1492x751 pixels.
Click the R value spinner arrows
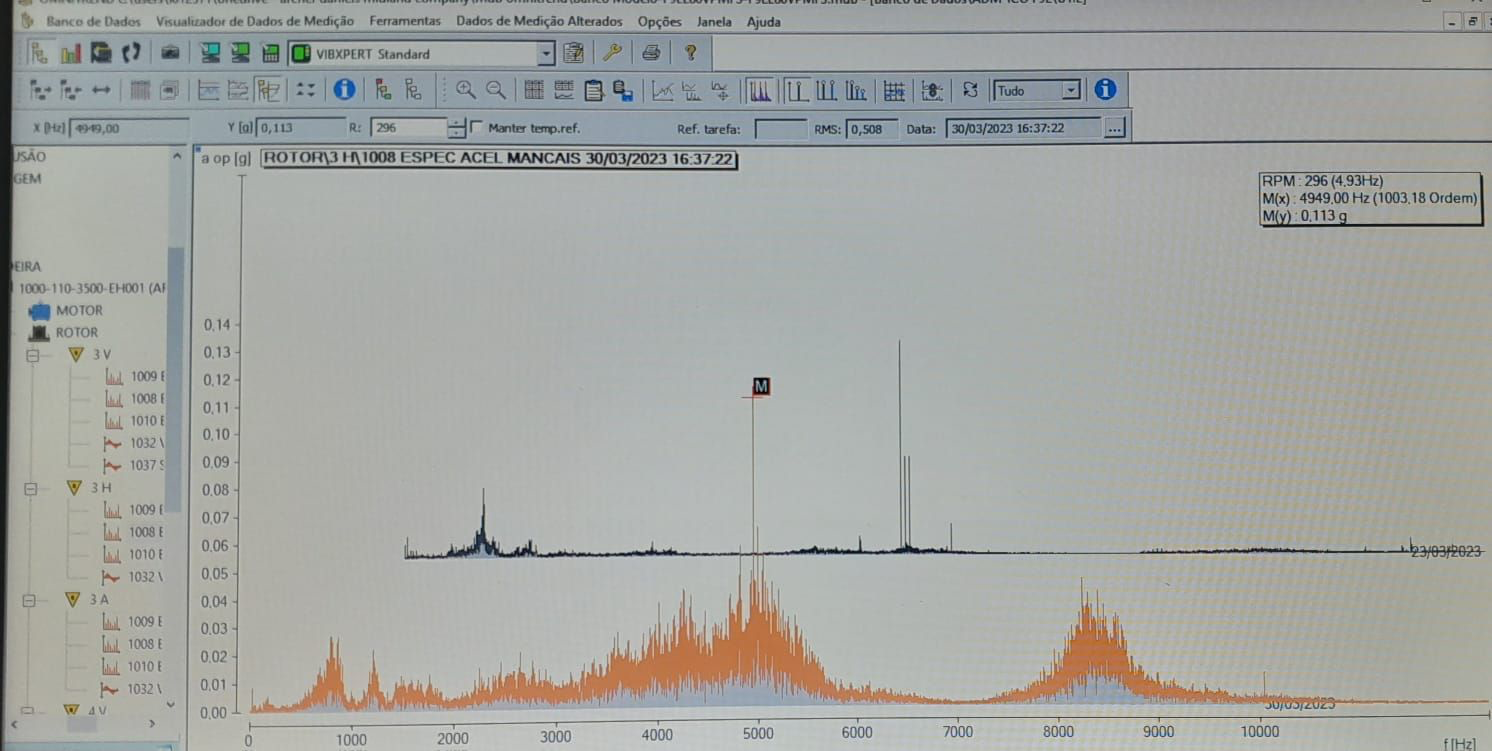click(x=457, y=128)
